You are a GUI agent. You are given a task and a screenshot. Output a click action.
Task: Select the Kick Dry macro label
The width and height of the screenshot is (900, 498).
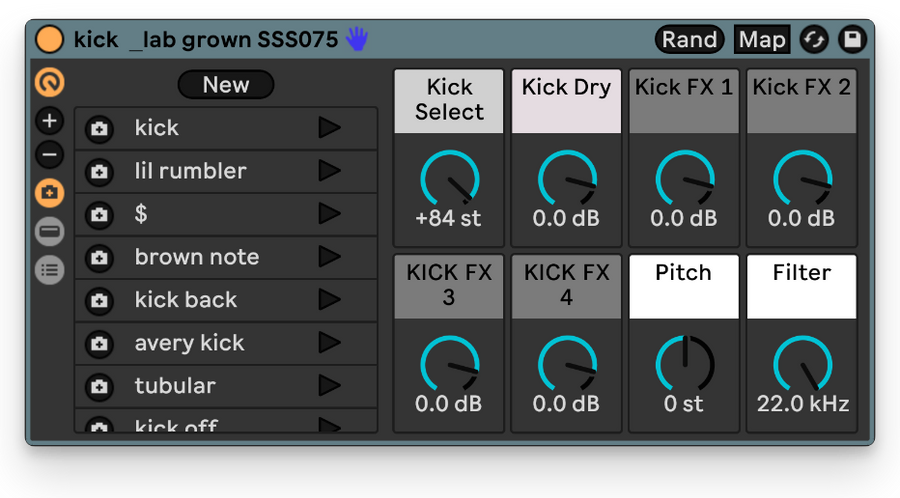(567, 101)
